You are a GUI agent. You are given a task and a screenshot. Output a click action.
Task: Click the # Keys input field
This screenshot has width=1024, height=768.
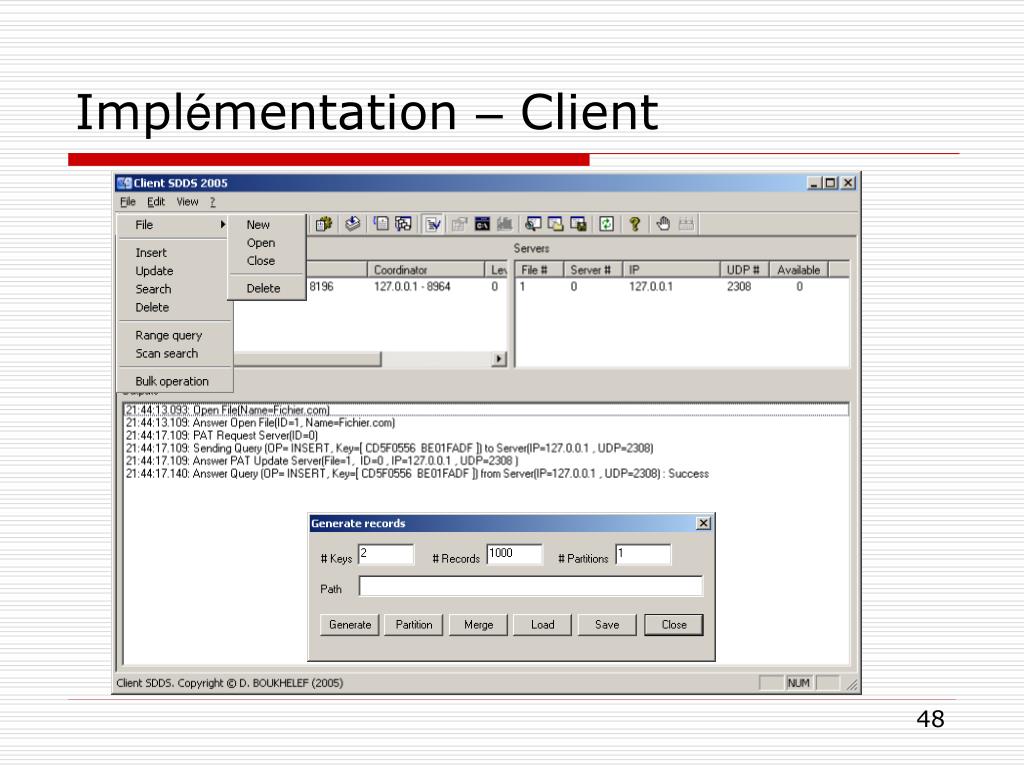click(386, 554)
